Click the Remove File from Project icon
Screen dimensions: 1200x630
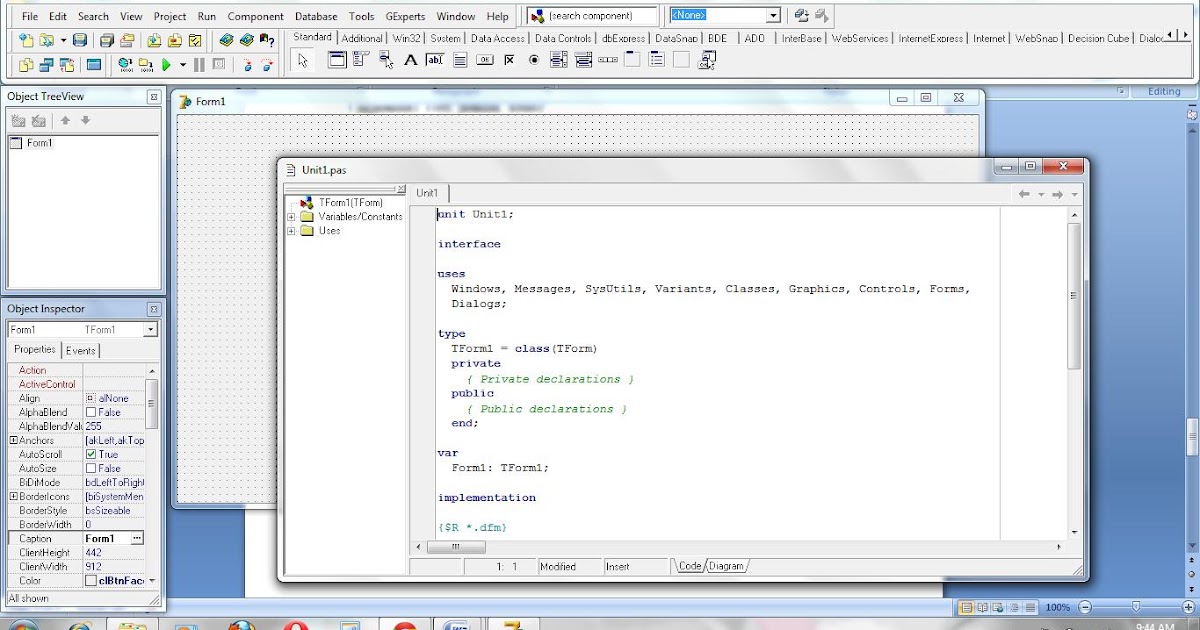(x=175, y=40)
